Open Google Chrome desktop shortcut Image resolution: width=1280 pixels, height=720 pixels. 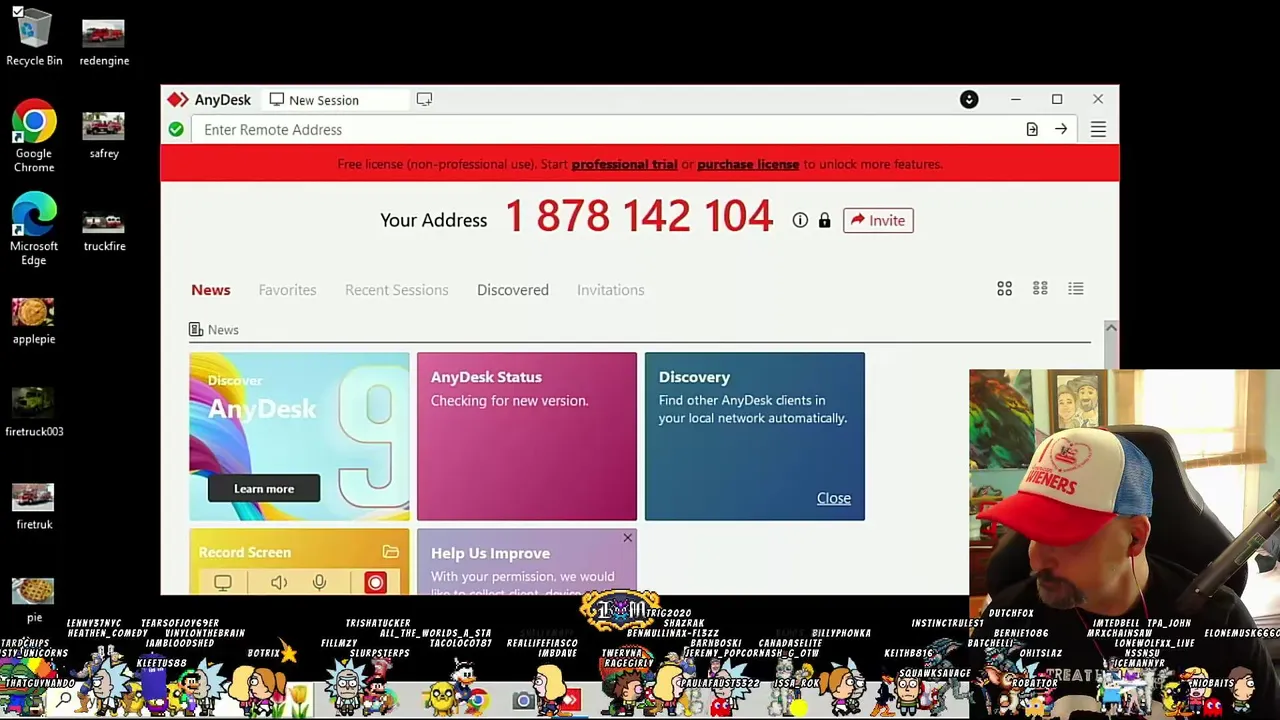point(34,137)
